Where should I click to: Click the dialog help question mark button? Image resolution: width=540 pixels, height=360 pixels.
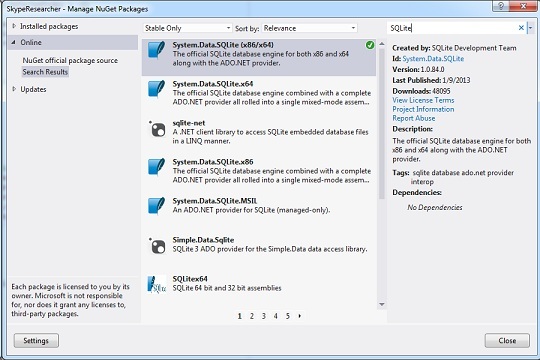click(x=501, y=6)
